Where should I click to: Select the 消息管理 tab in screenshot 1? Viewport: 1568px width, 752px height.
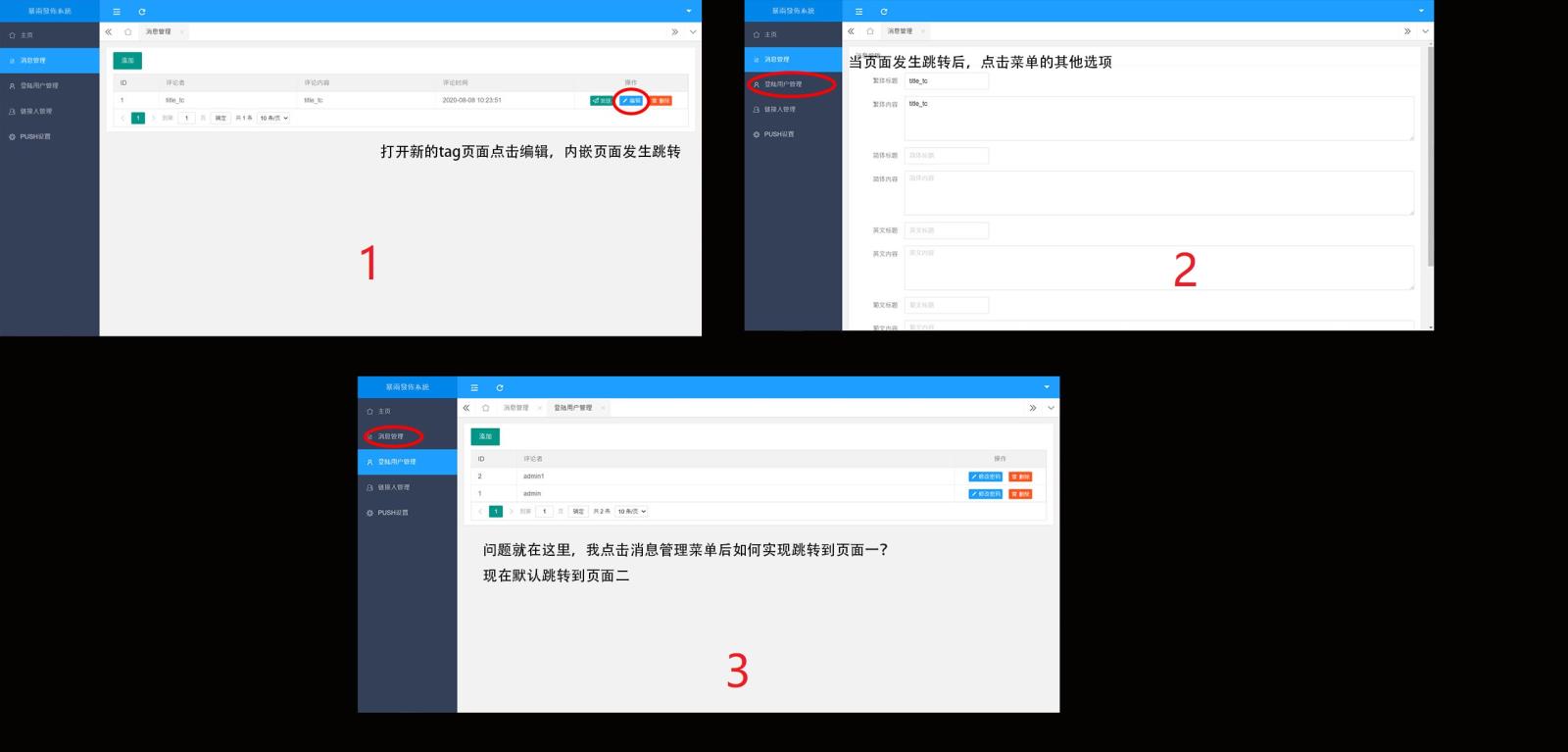coord(158,31)
